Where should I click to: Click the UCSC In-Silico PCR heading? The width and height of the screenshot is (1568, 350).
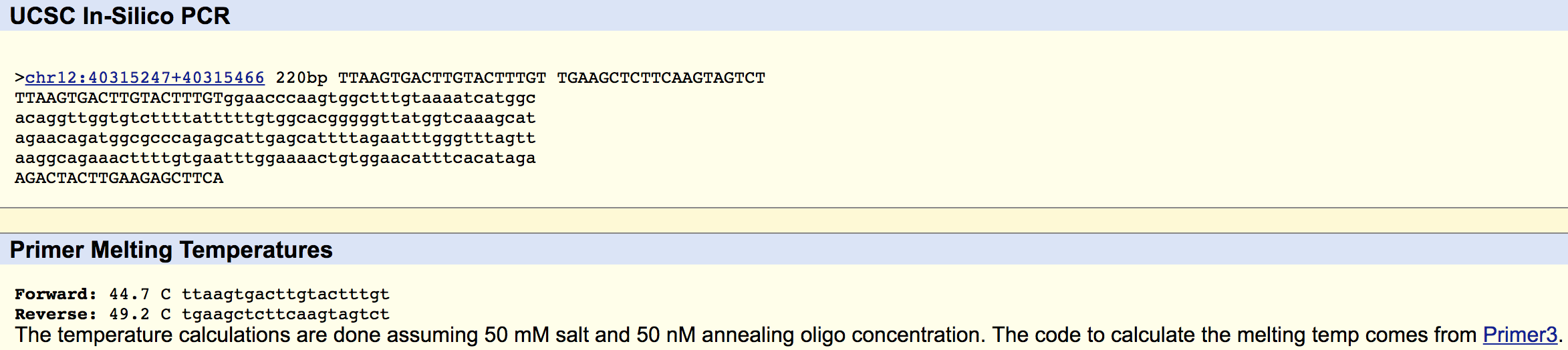tap(120, 15)
